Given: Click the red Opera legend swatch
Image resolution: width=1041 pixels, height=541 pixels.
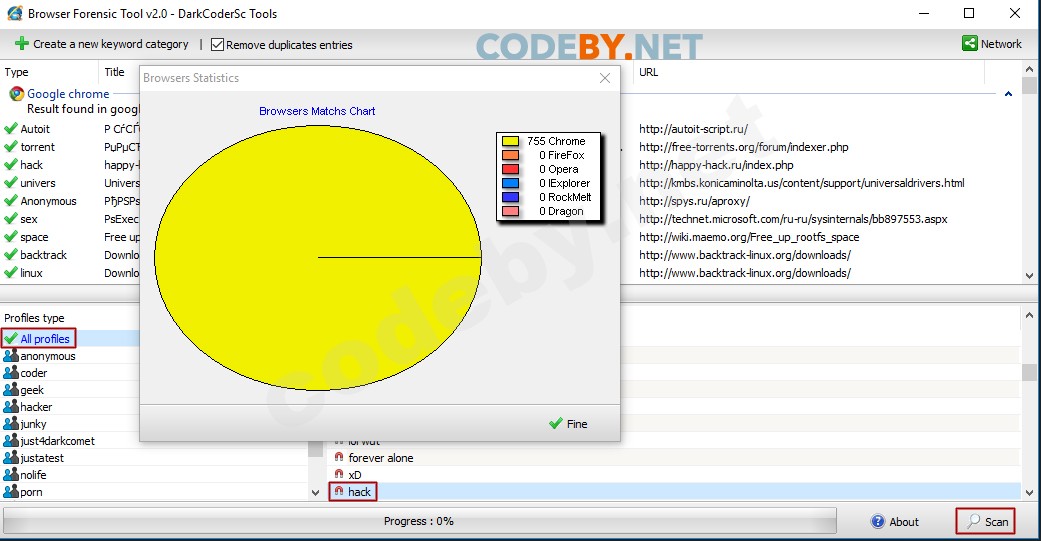Looking at the screenshot, I should [511, 169].
